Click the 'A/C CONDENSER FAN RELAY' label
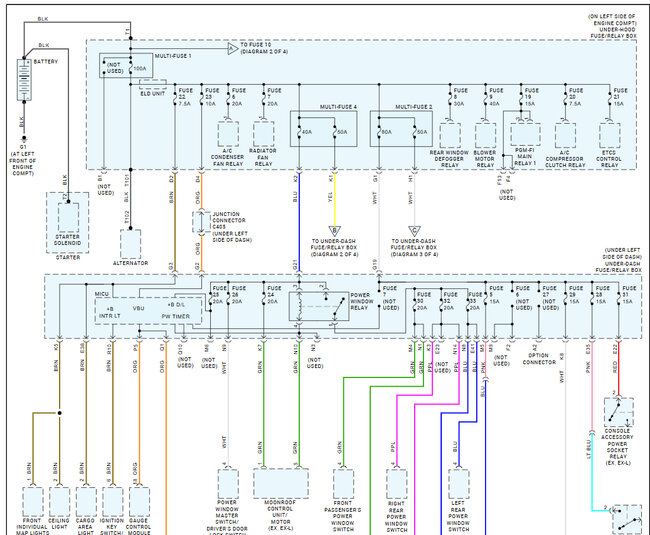 [228, 157]
